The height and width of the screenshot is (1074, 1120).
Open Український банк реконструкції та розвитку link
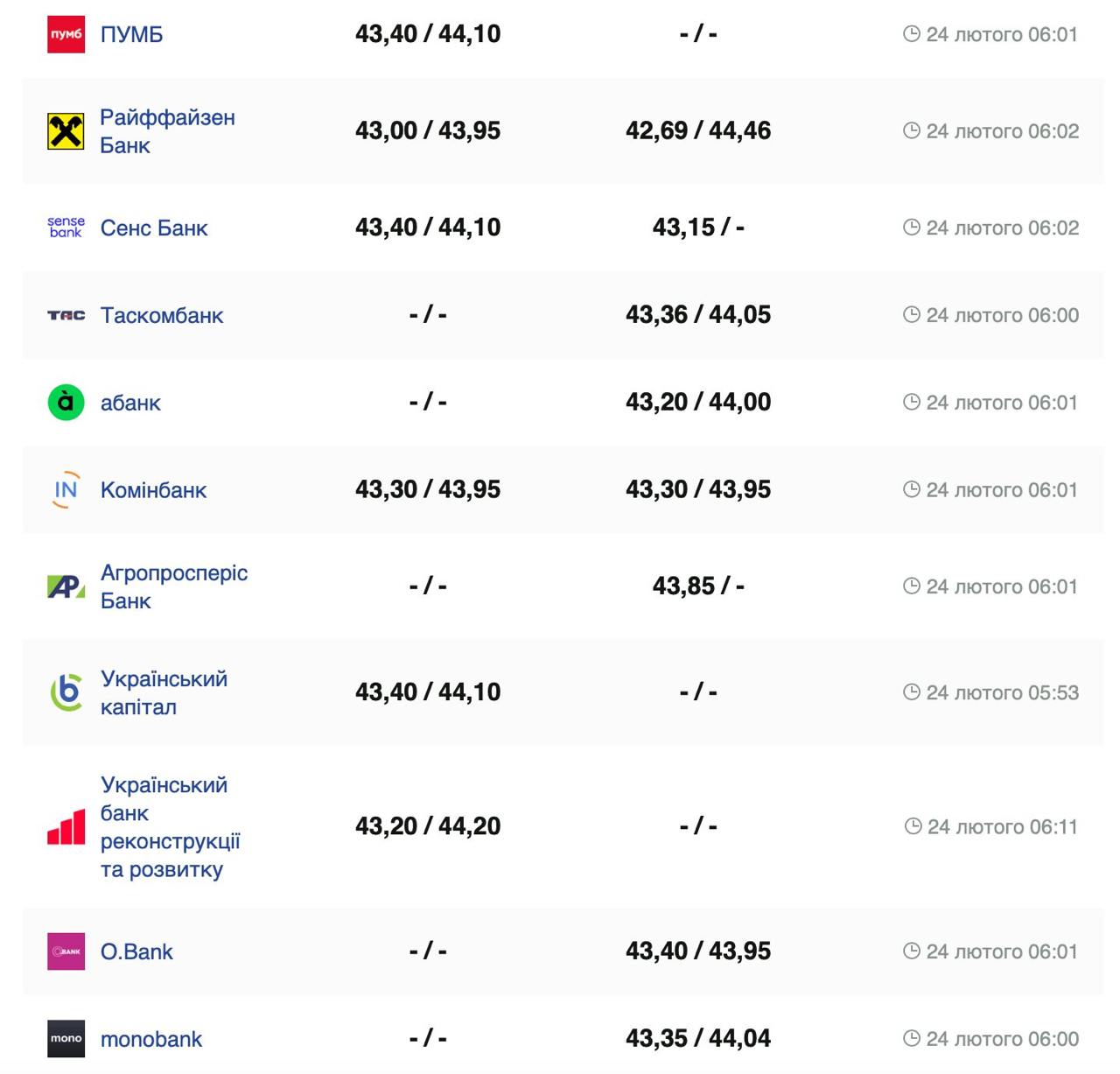(x=170, y=827)
